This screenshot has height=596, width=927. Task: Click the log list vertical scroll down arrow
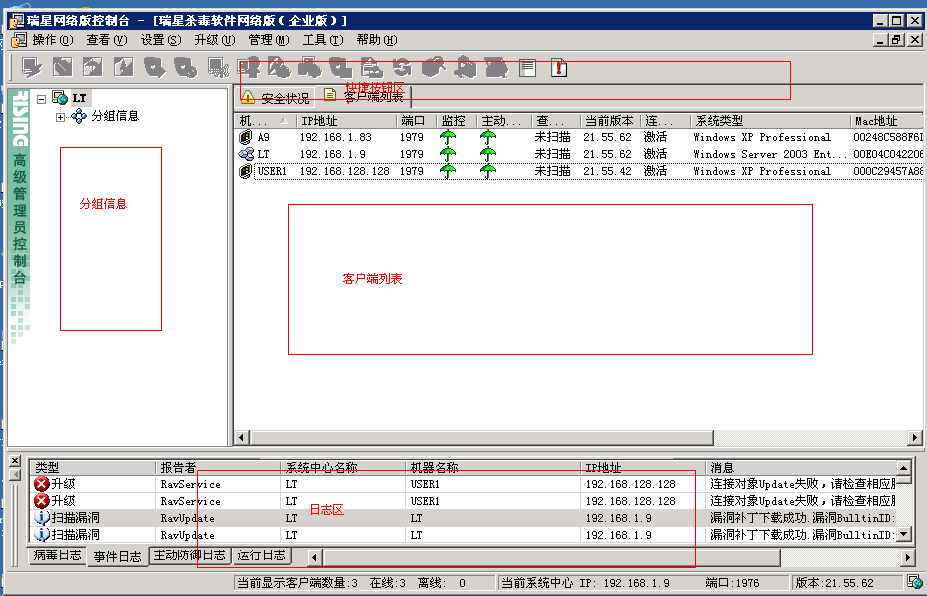[904, 535]
